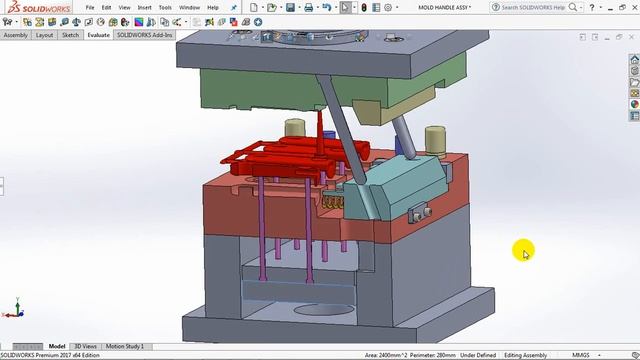
Task: Open the Window menu
Action: point(189,7)
